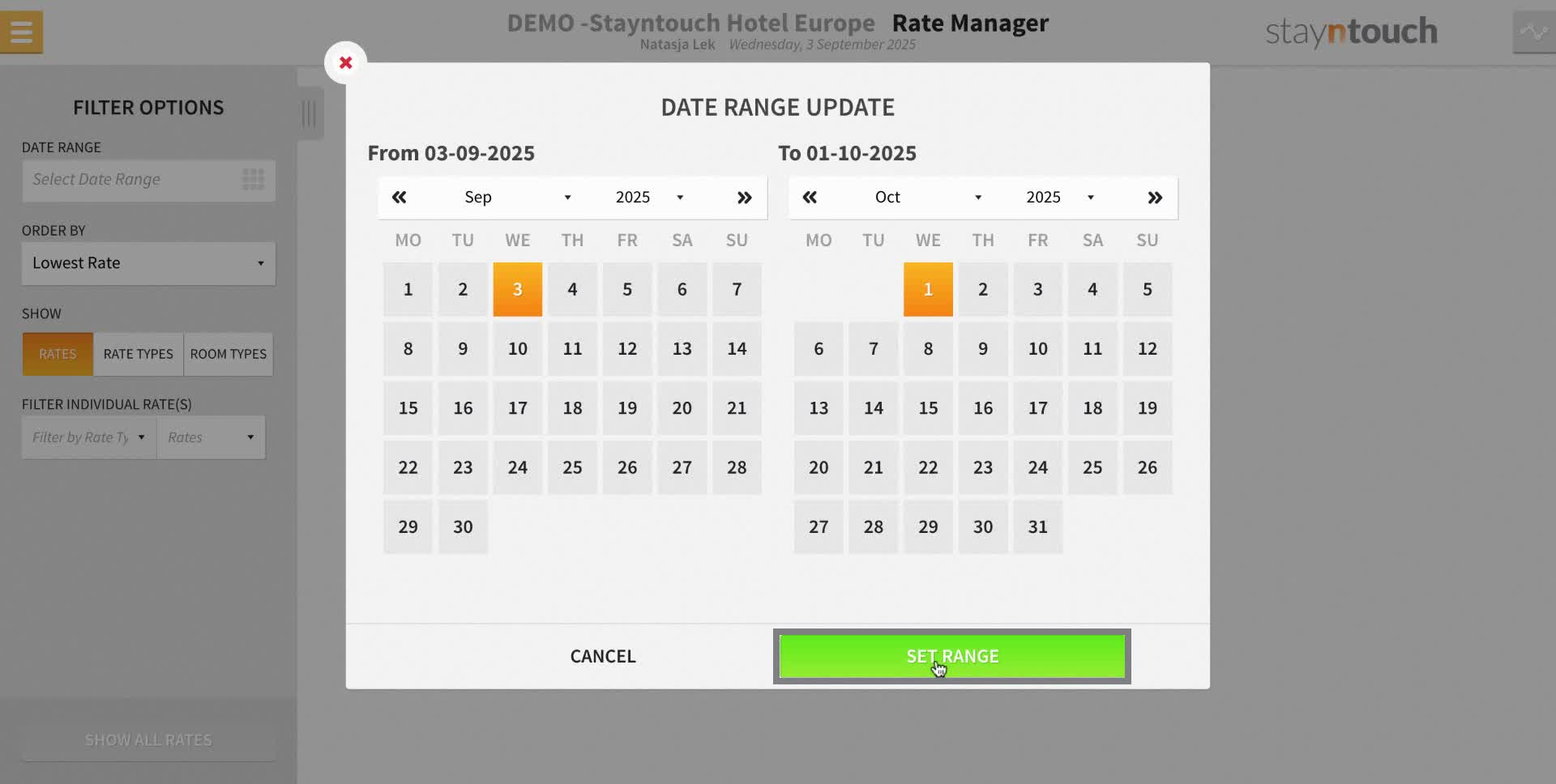The image size is (1556, 784).
Task: Pick September 30 in From calendar
Action: [x=463, y=526]
